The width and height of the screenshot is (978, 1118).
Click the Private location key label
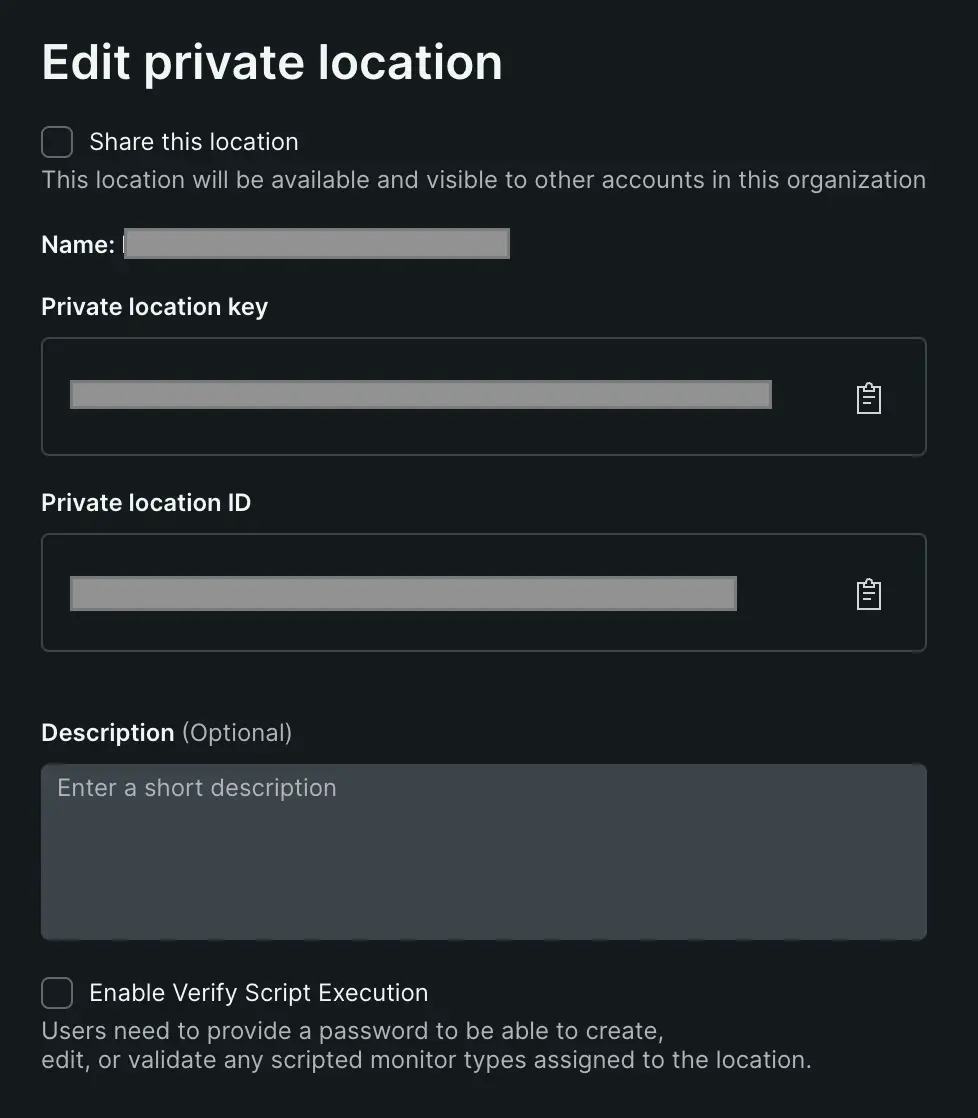pyautogui.click(x=154, y=307)
